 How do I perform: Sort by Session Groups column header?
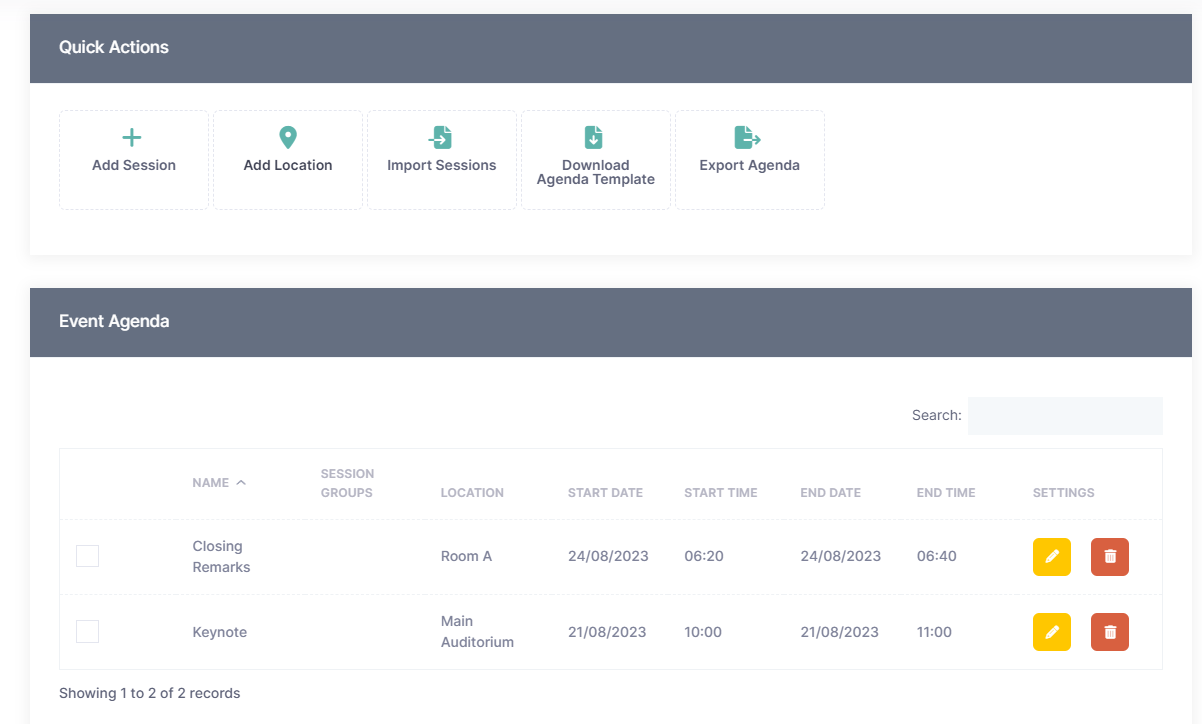pyautogui.click(x=347, y=483)
